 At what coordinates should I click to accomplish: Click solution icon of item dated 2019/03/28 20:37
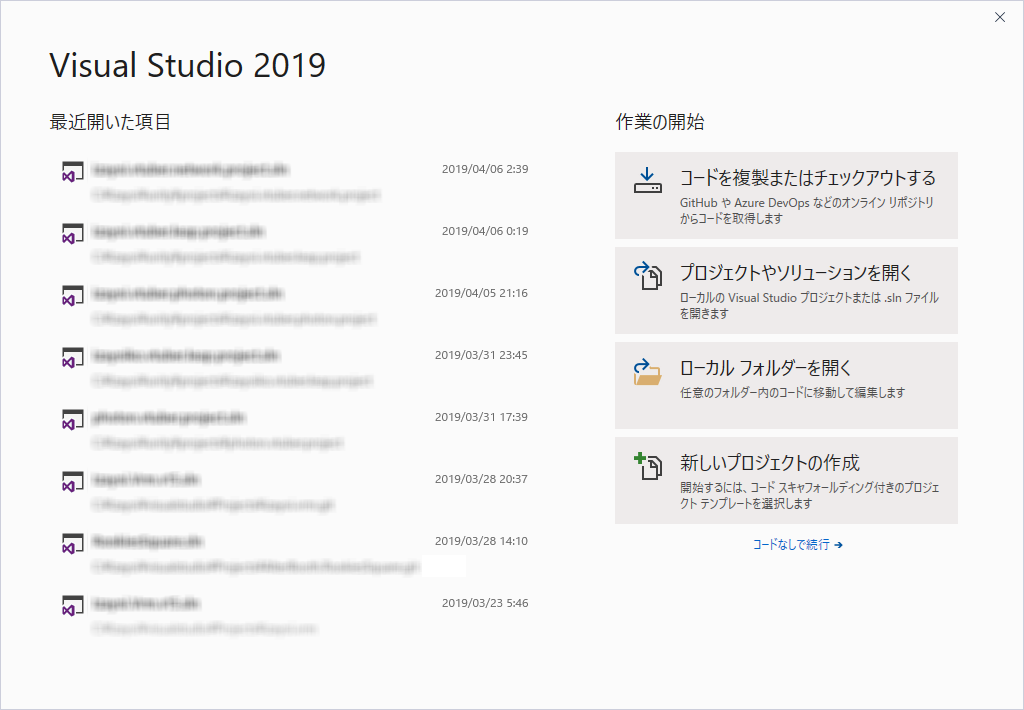[x=72, y=482]
